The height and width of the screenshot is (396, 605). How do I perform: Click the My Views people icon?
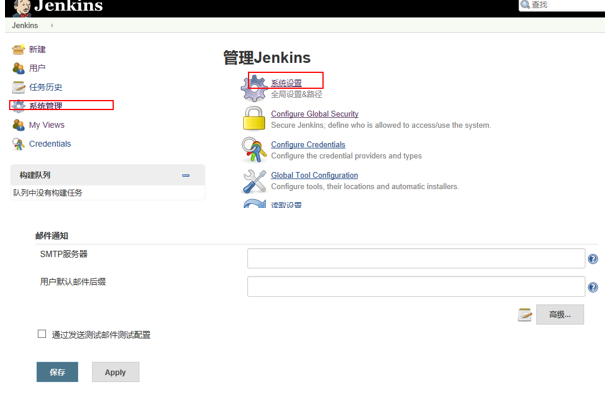point(18,125)
